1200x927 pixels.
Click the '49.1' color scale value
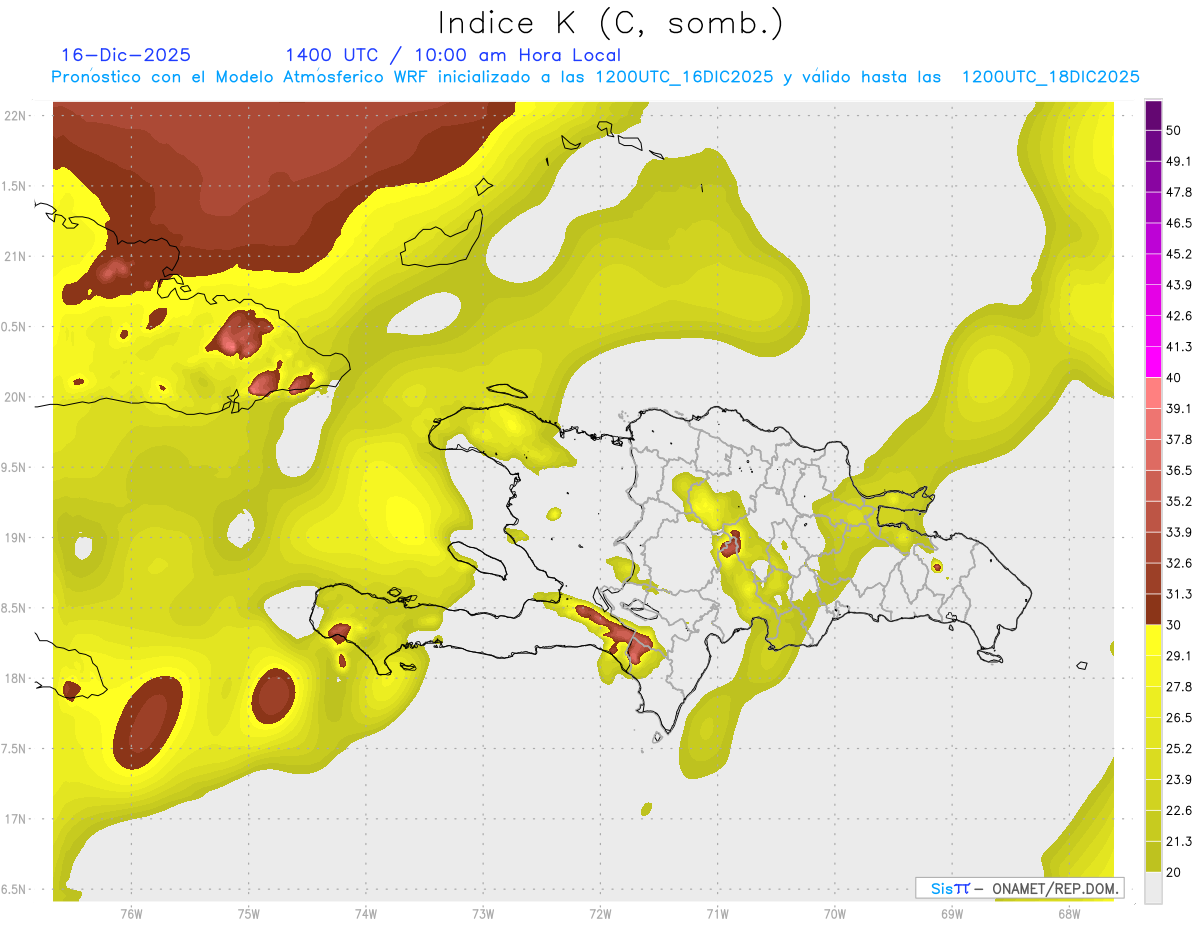1179,161
